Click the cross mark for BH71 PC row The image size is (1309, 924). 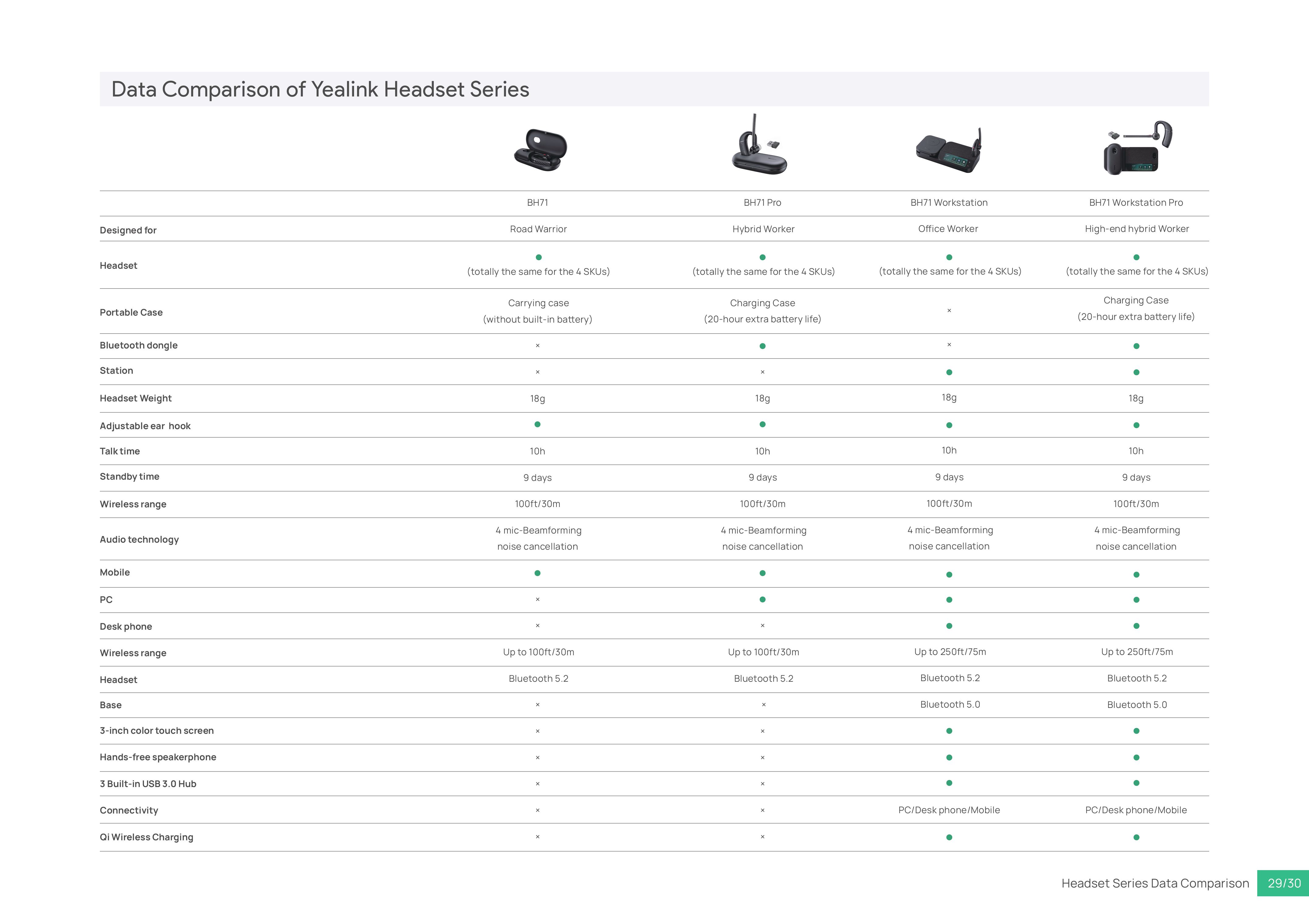coord(537,599)
